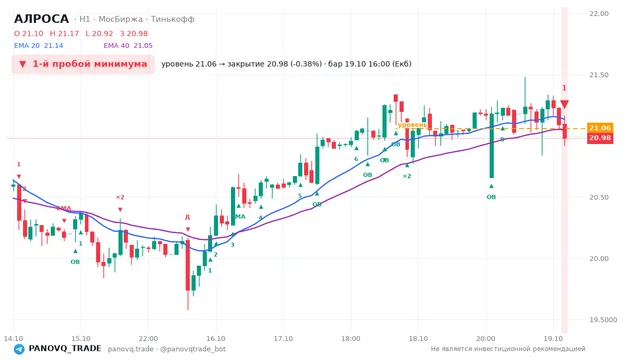Click the EMA 20 legend label

point(27,46)
